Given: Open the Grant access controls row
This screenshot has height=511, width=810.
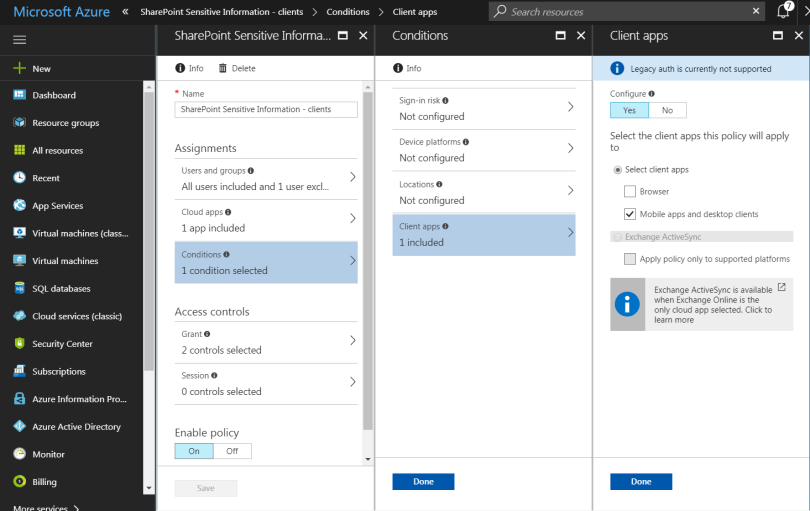Looking at the screenshot, I should pyautogui.click(x=265, y=342).
